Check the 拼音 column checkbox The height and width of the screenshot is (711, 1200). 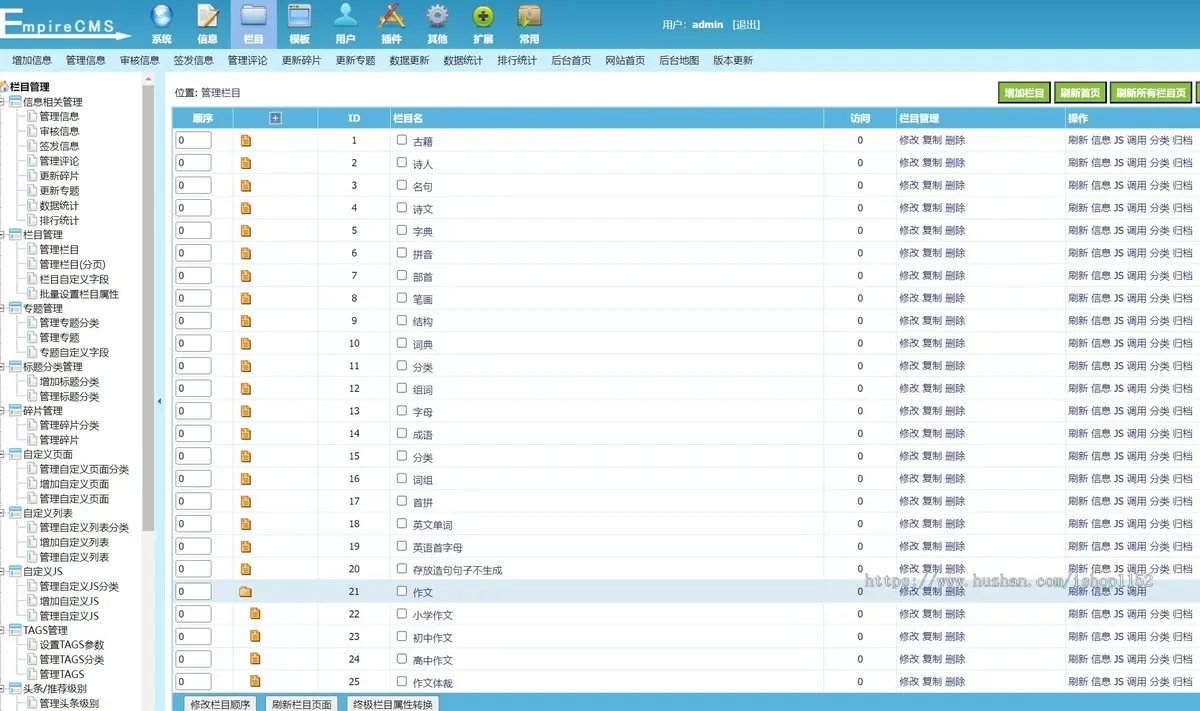(x=402, y=253)
